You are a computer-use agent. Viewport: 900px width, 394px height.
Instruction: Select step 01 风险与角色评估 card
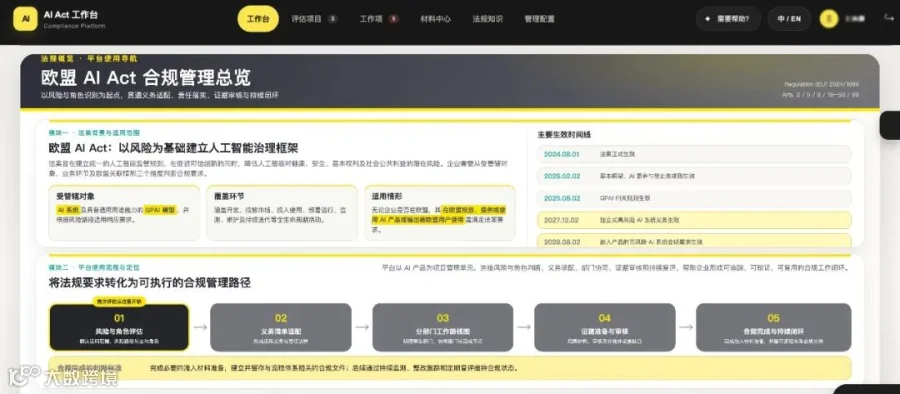tap(119, 327)
